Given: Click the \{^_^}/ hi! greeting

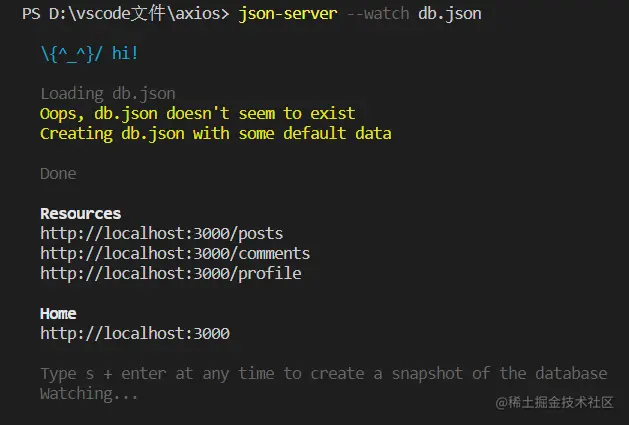Looking at the screenshot, I should point(89,54).
